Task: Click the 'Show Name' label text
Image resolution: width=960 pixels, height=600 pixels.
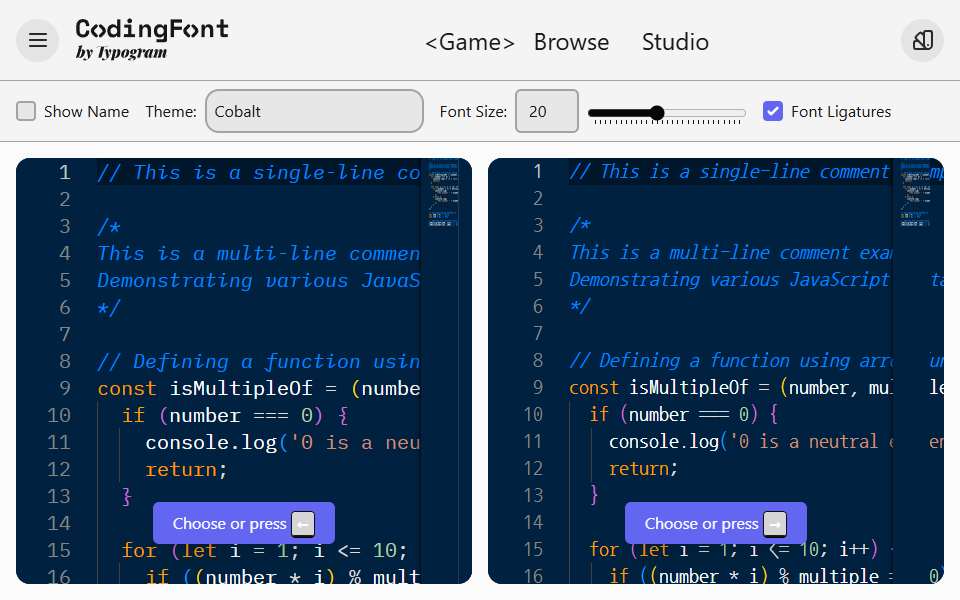Action: tap(86, 111)
